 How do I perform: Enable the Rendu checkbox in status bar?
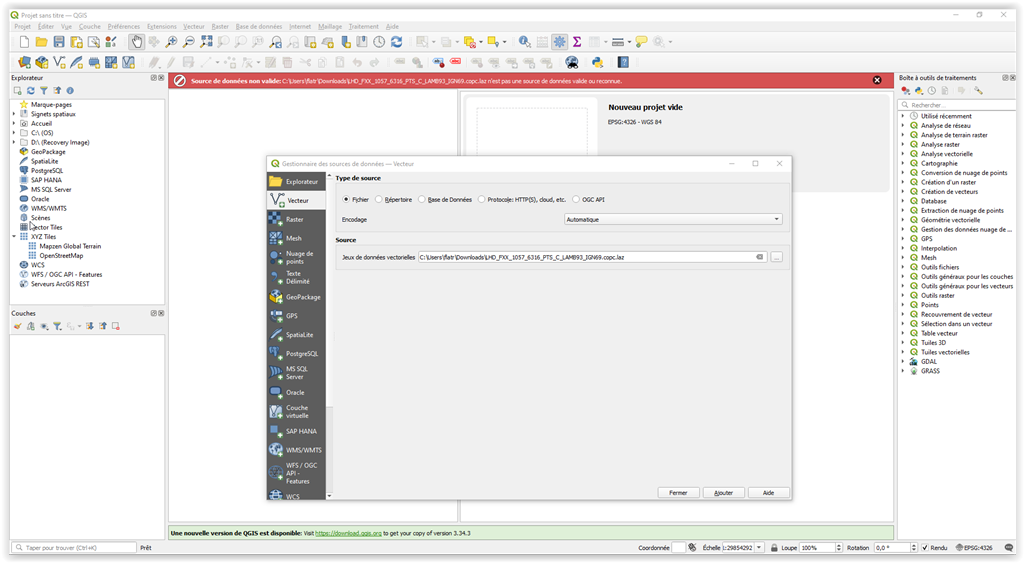click(x=925, y=548)
